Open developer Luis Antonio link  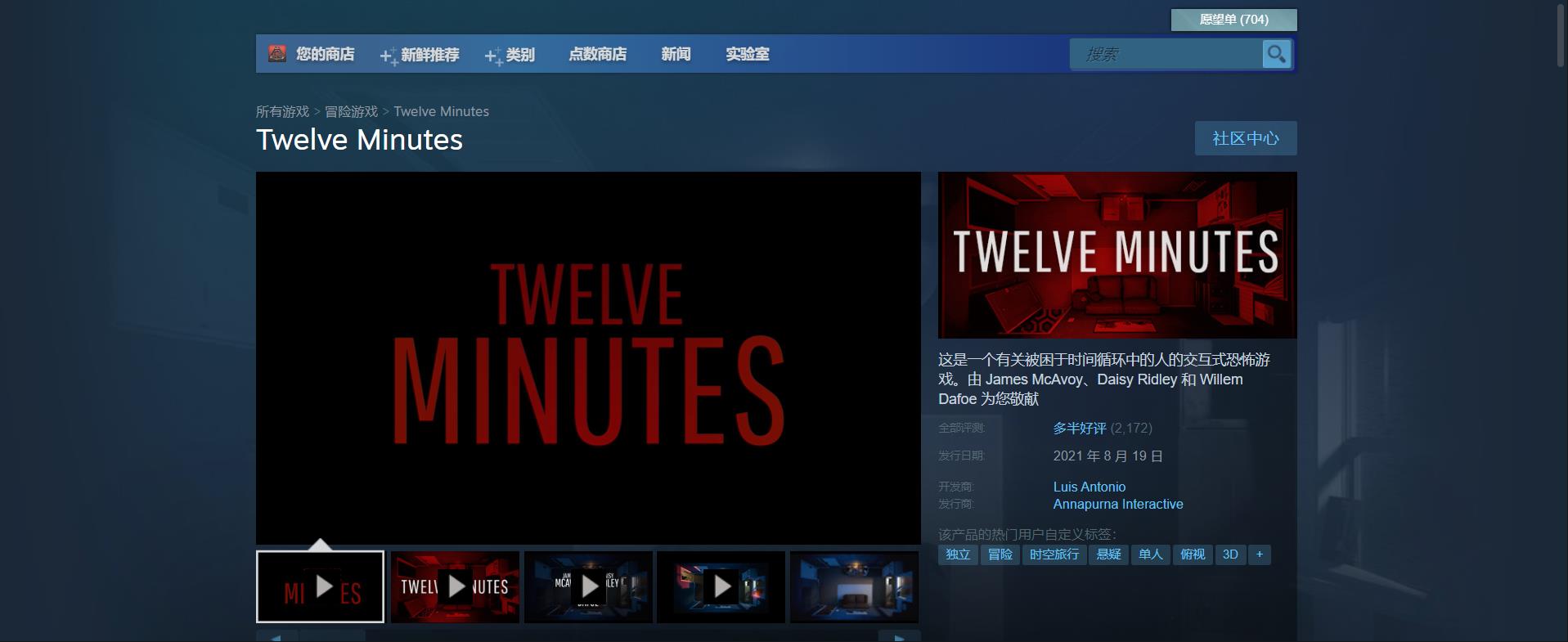coord(1089,487)
